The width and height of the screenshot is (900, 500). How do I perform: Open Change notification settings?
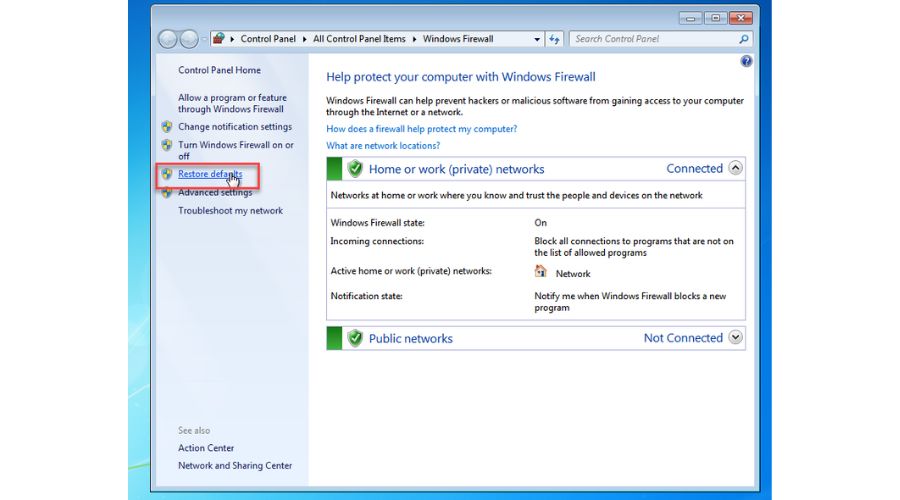tap(235, 126)
